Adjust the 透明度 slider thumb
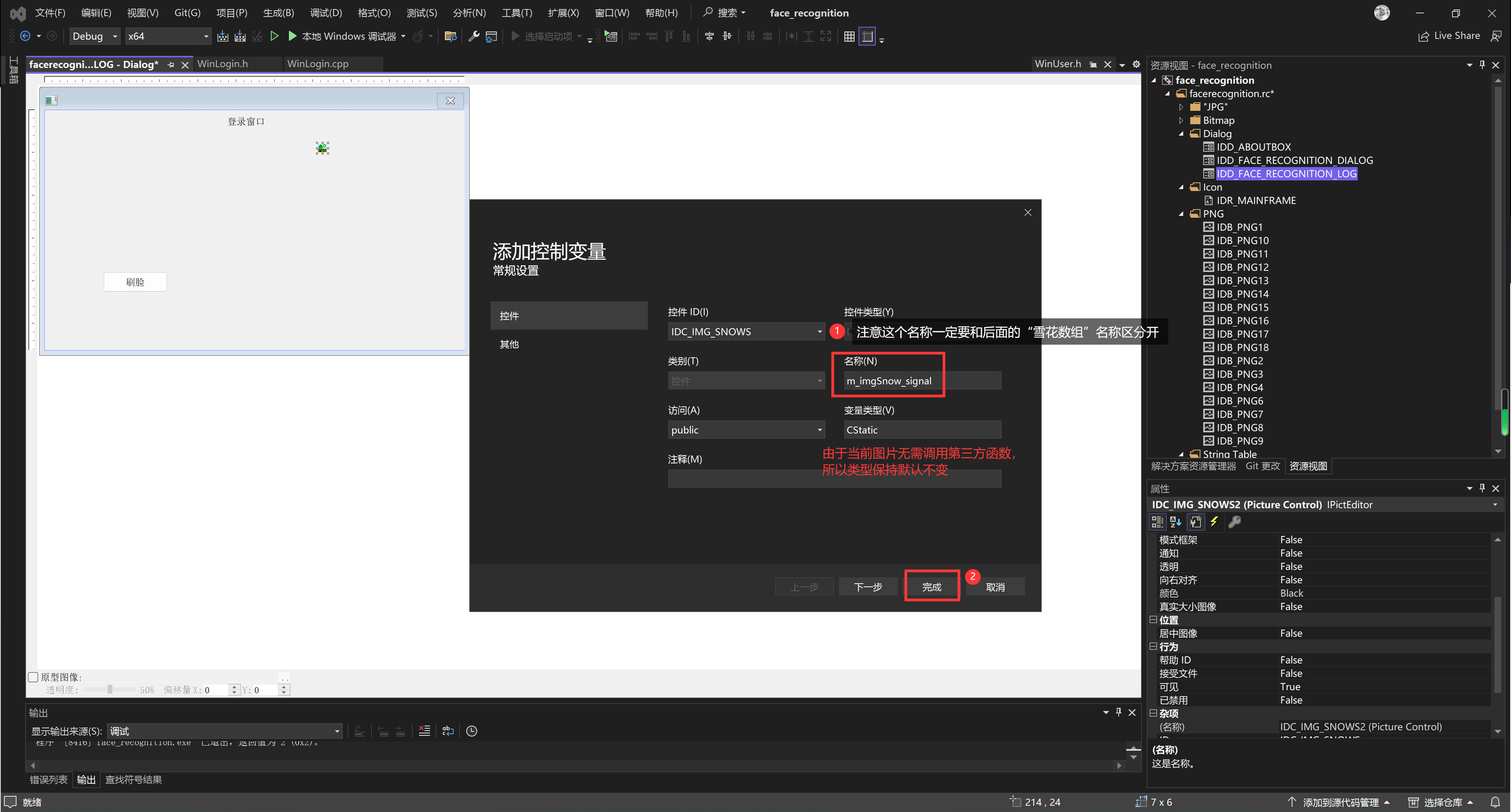This screenshot has height=812, width=1511. 110,690
